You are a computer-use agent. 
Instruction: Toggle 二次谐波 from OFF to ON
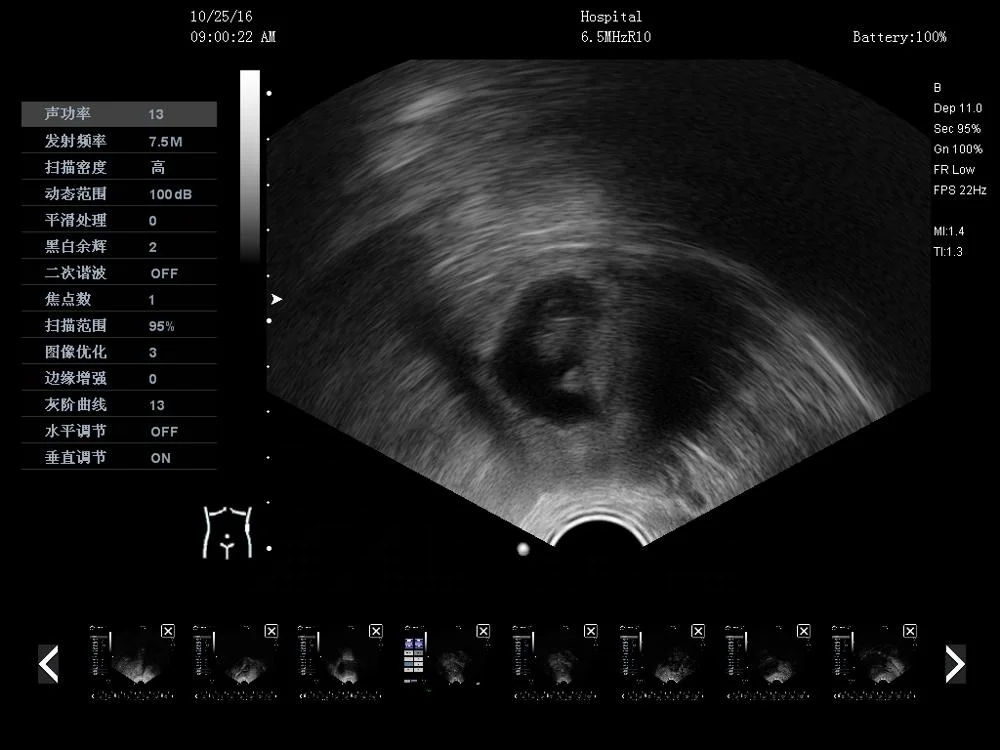click(119, 272)
